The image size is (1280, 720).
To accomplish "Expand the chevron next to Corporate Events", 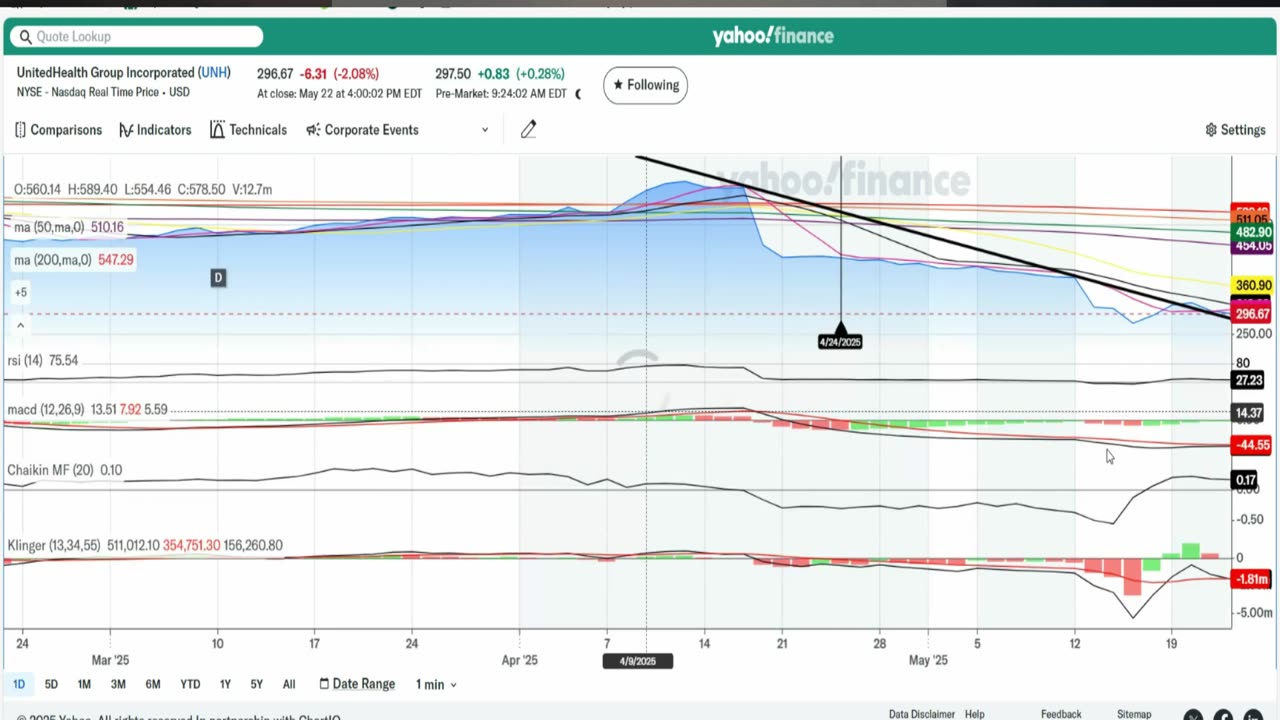I will point(485,130).
